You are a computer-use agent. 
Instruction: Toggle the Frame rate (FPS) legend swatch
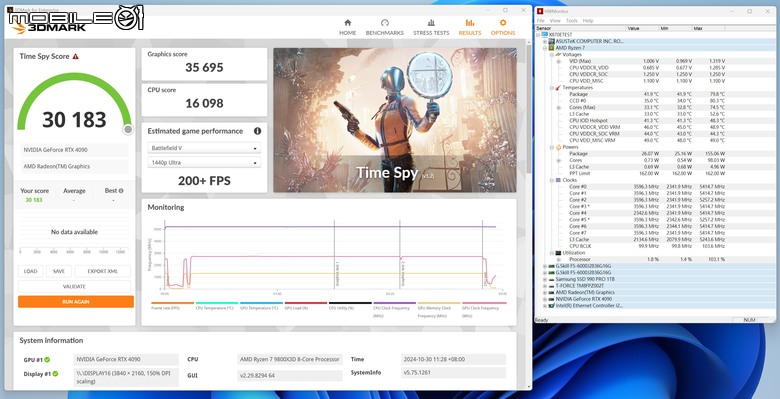(x=172, y=303)
